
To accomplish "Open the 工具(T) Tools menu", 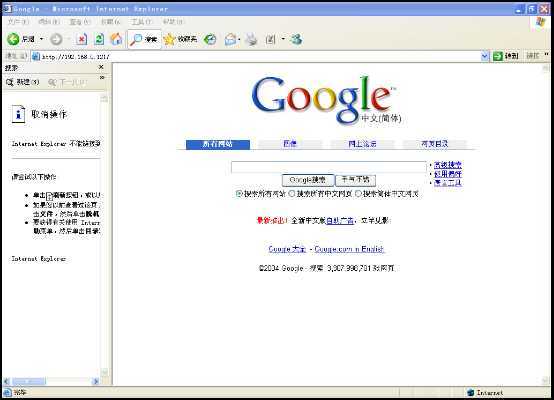I will coord(141,22).
